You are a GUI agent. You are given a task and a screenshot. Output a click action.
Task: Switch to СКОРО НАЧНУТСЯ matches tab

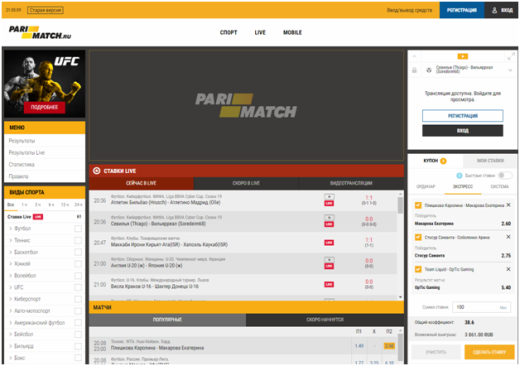(325, 319)
